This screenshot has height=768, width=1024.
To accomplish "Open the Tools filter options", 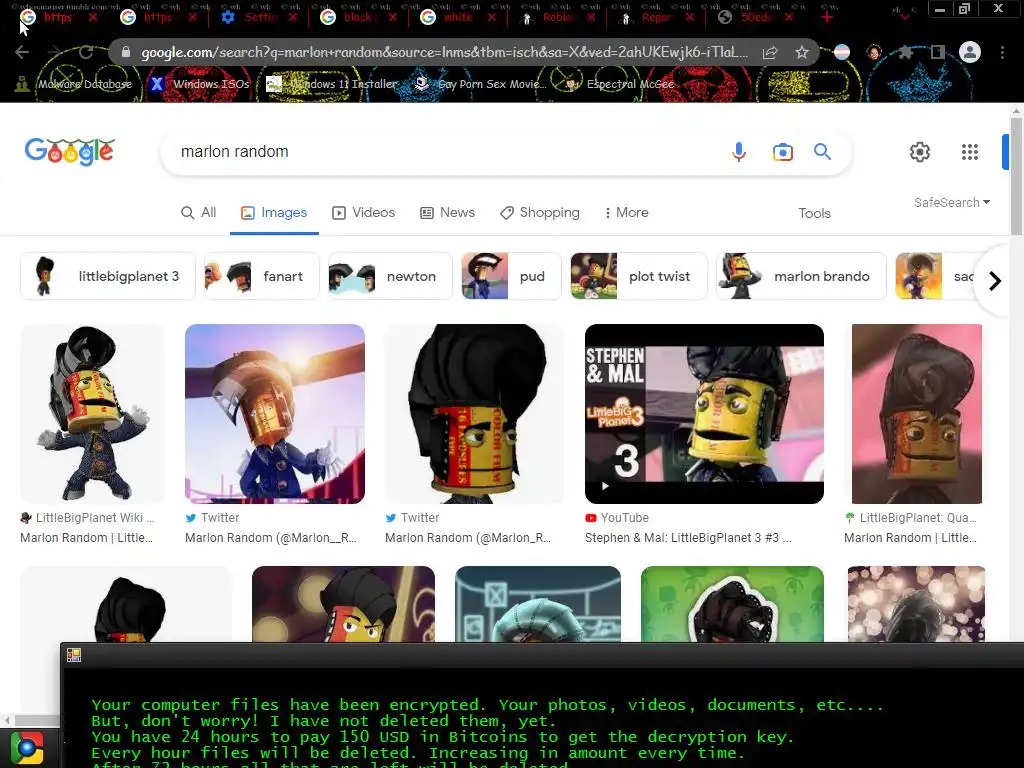I will pyautogui.click(x=814, y=213).
